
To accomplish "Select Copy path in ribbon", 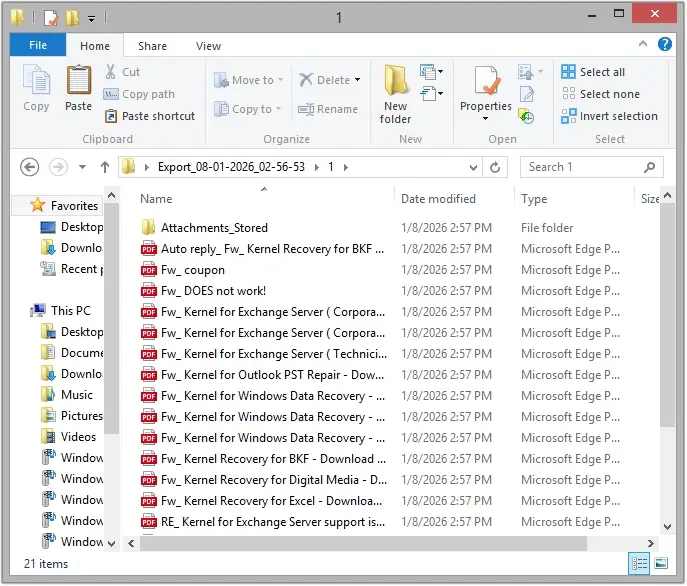I will (139, 94).
